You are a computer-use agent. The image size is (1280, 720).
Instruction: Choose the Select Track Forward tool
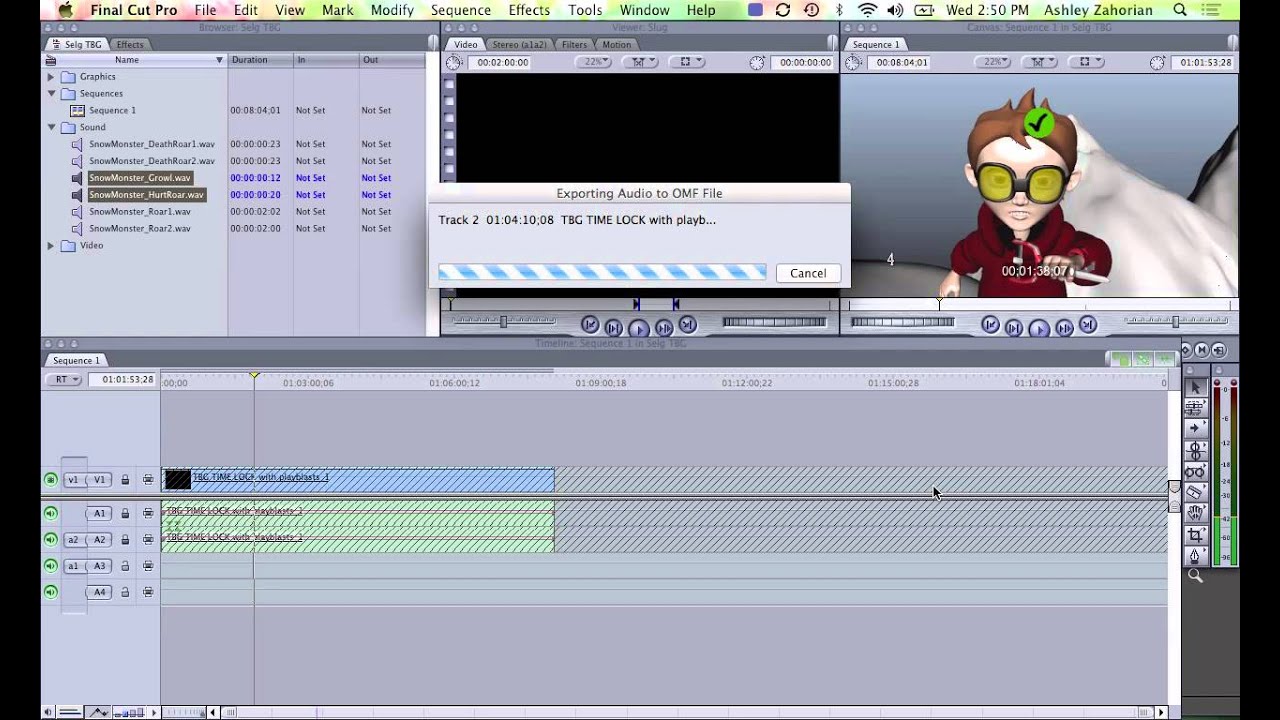click(1194, 428)
